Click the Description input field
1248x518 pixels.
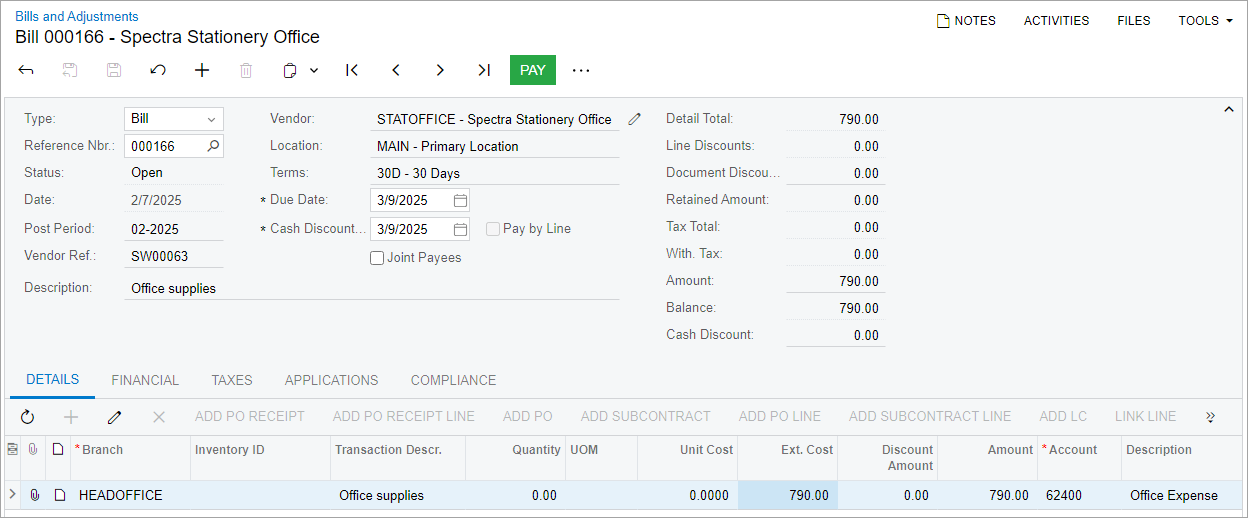click(374, 288)
